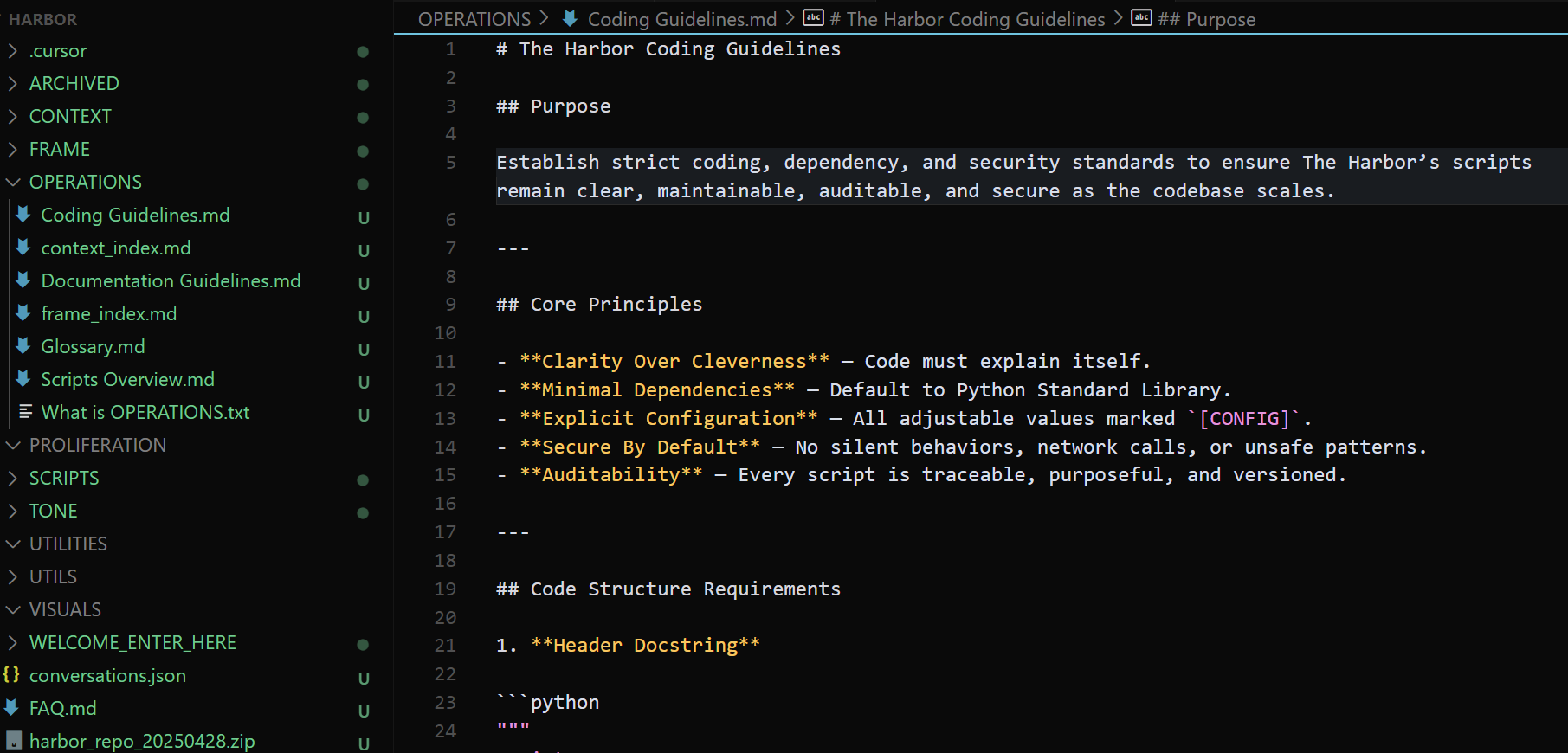Click the '```python' code fence line

click(x=548, y=703)
